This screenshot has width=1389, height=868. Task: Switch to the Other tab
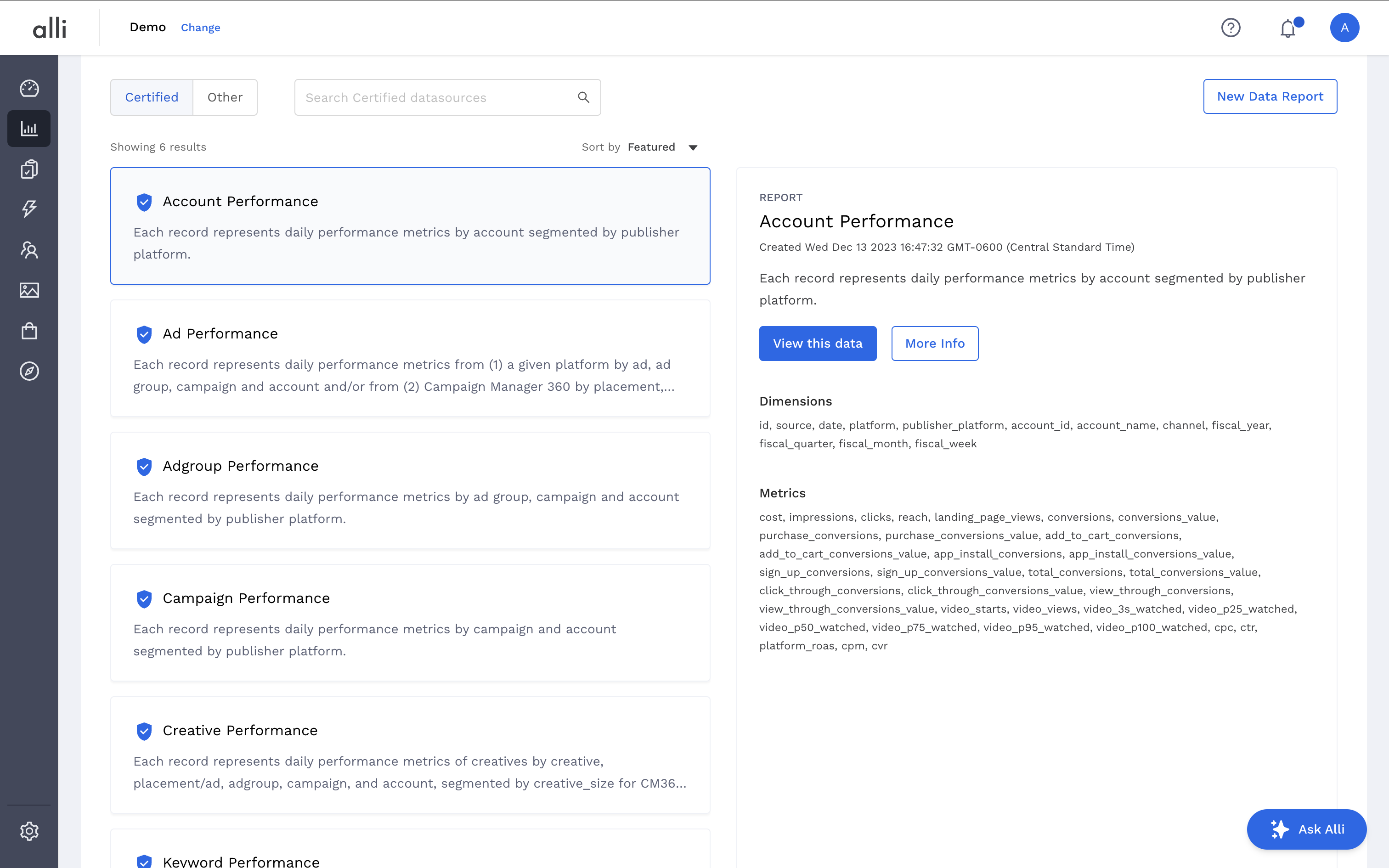click(x=225, y=97)
